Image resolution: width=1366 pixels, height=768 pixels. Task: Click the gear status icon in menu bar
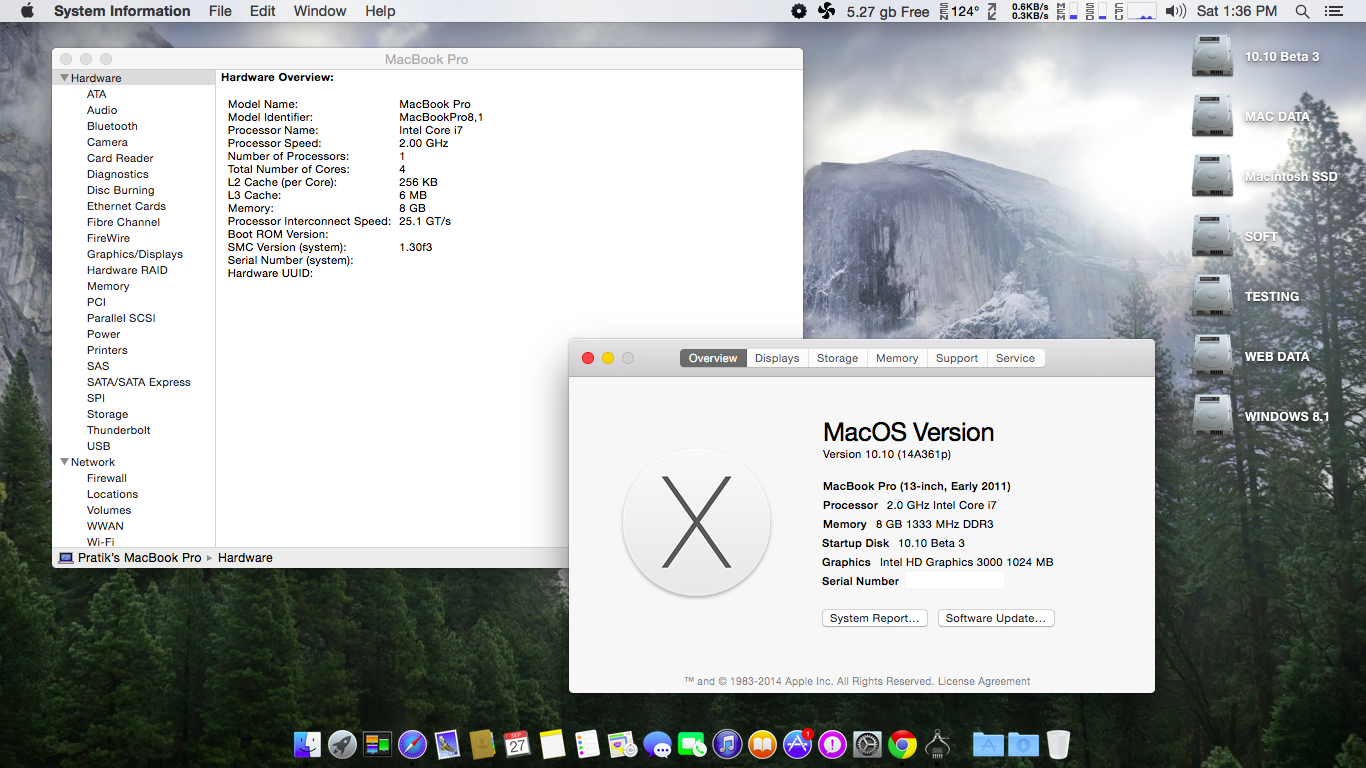[798, 11]
